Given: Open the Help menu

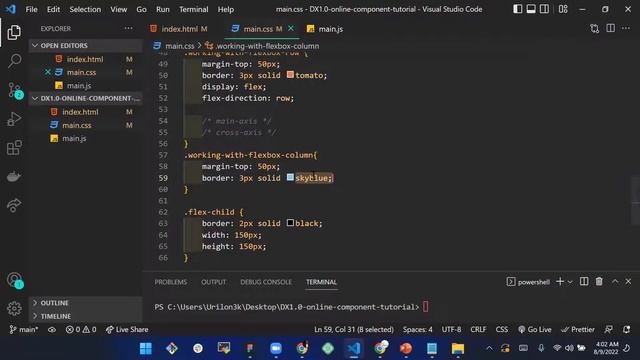Looking at the screenshot, I should [x=226, y=9].
